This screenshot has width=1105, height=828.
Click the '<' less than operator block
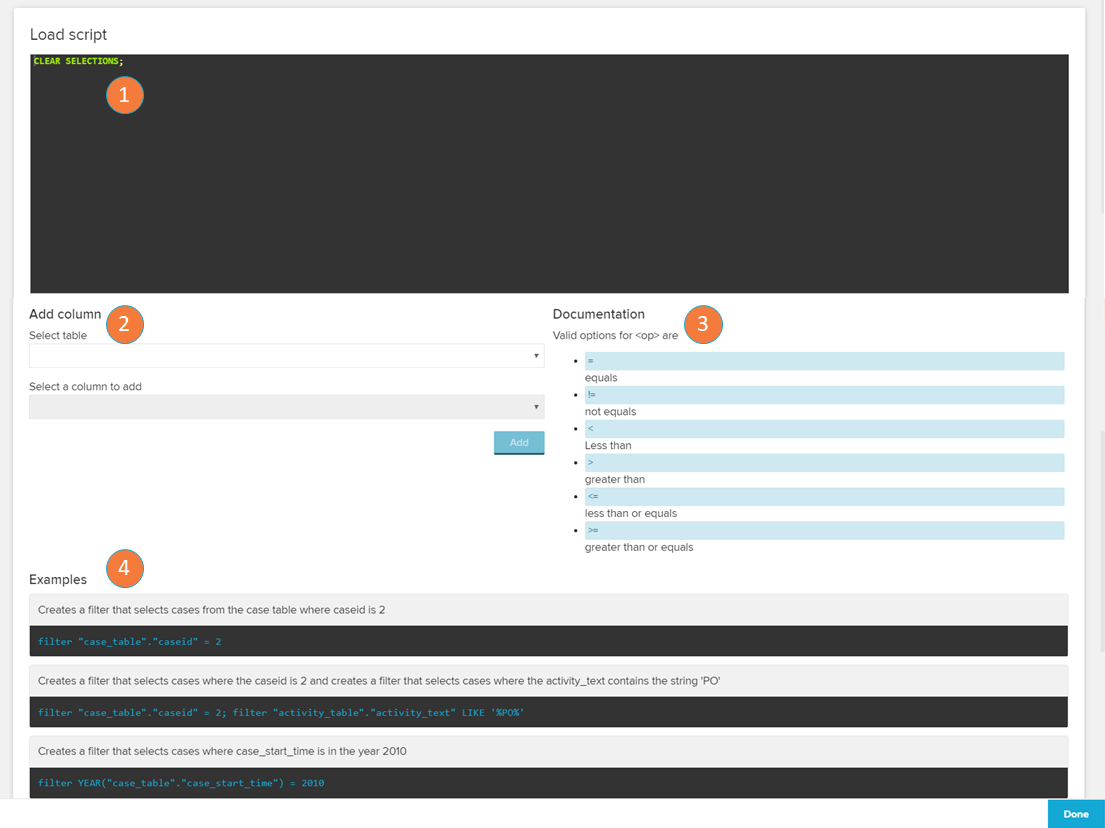824,429
